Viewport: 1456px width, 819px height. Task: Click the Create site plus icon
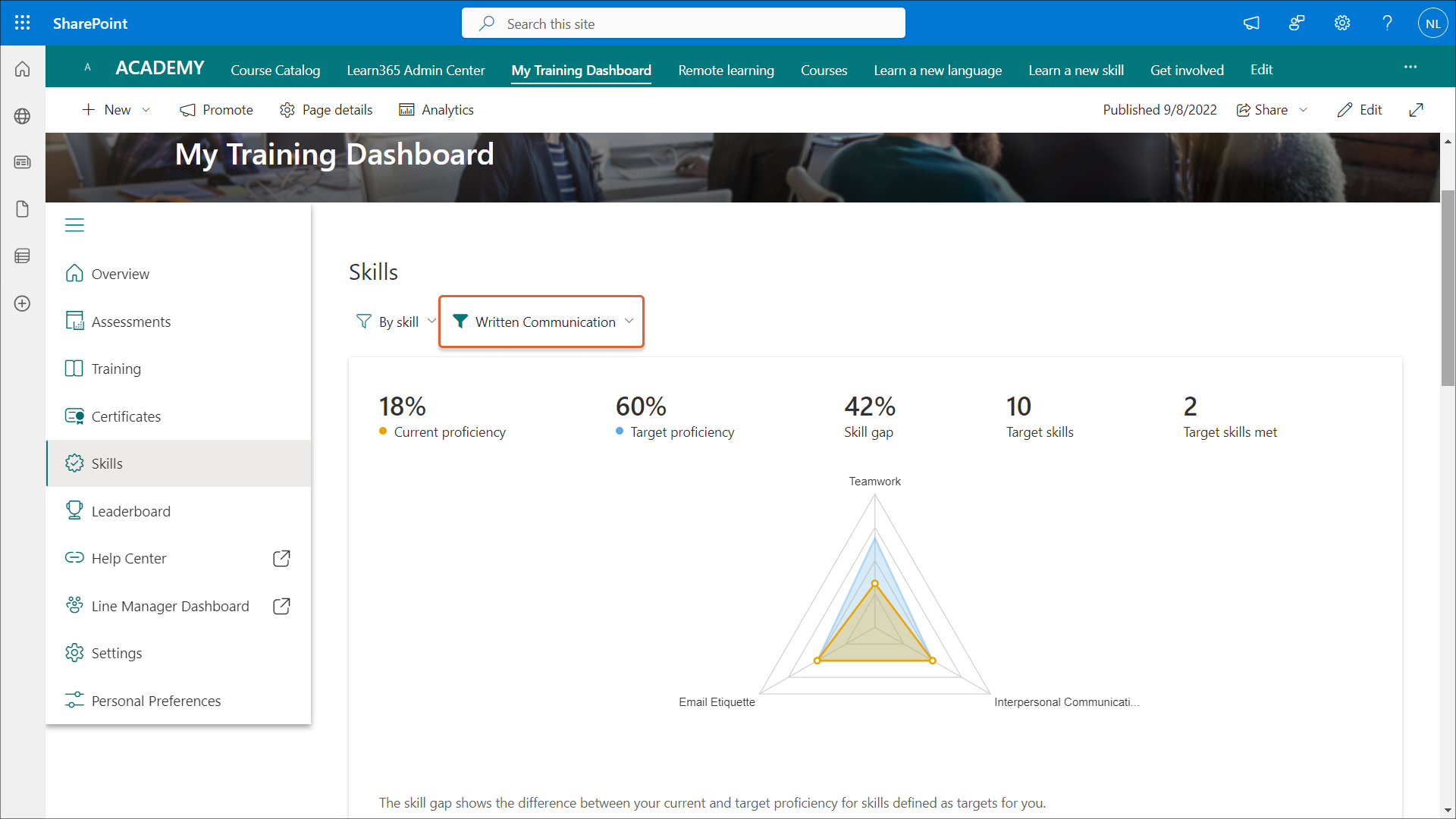click(x=23, y=303)
